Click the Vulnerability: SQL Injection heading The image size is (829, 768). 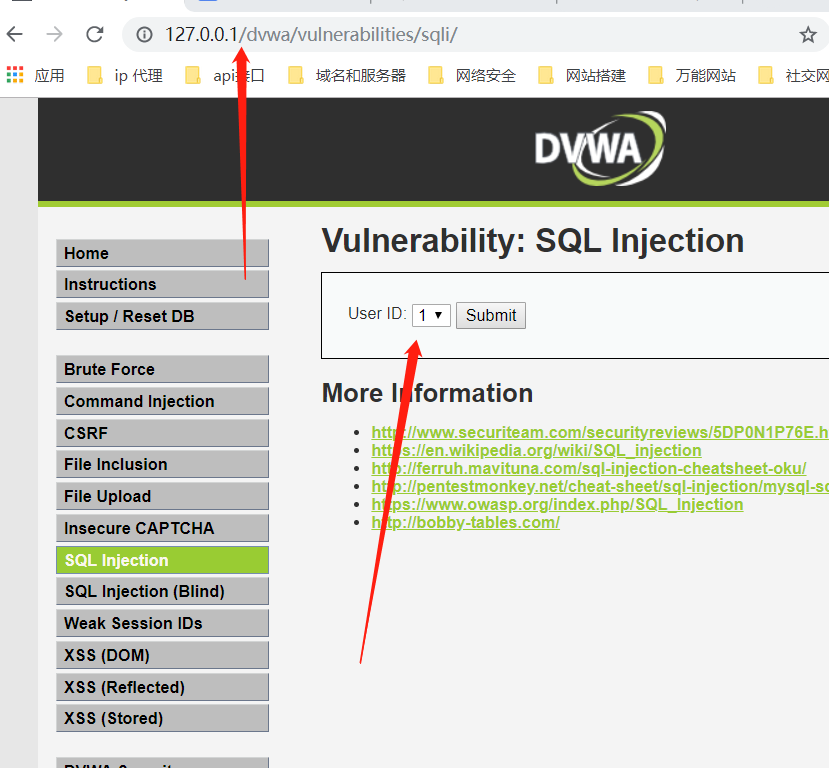[x=533, y=241]
